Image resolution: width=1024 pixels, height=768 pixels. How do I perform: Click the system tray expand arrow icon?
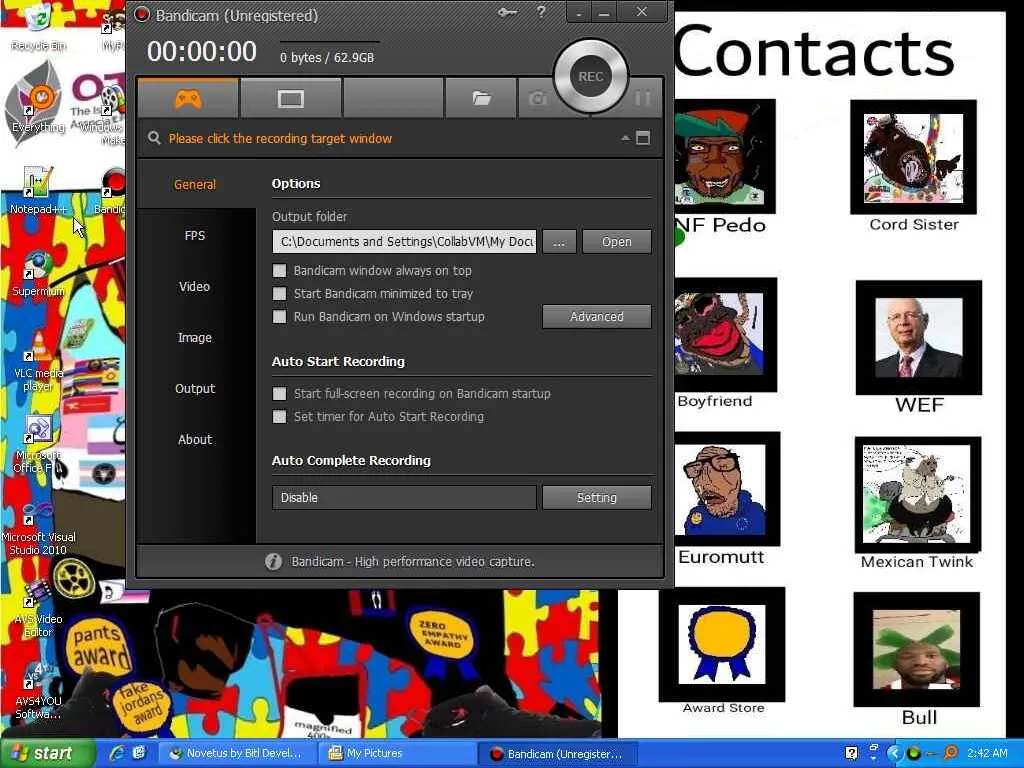click(x=894, y=753)
